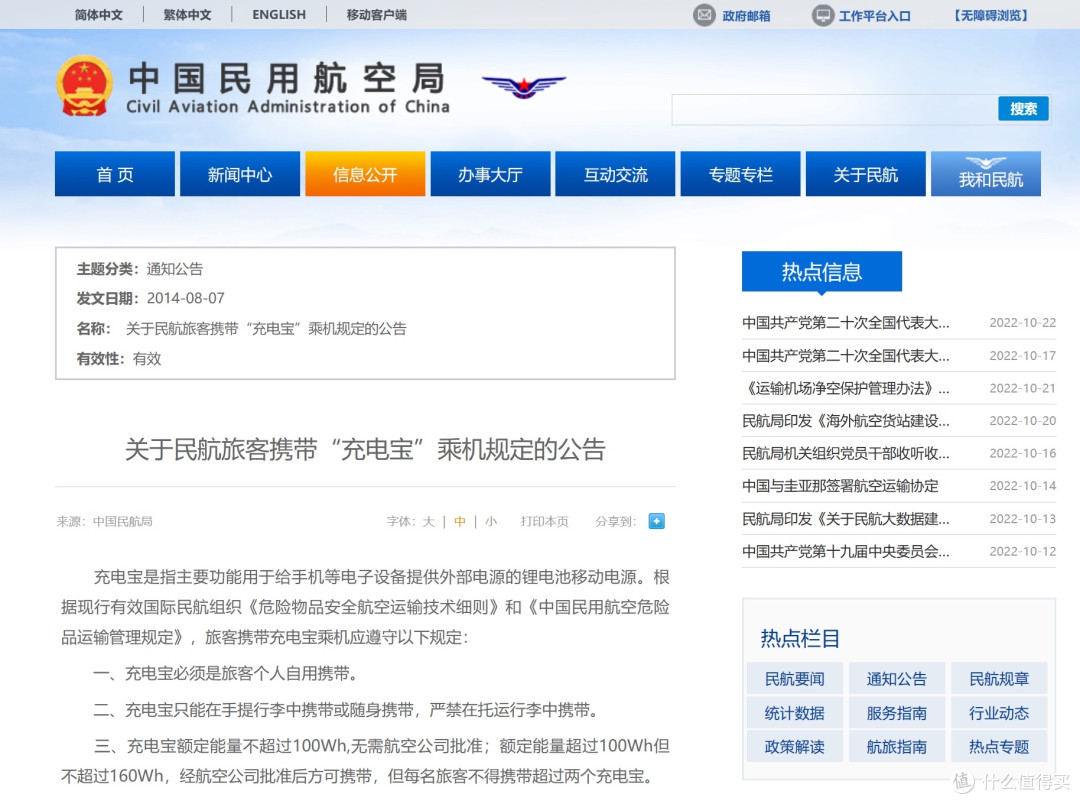Switch language to 简体中文

pyautogui.click(x=98, y=14)
